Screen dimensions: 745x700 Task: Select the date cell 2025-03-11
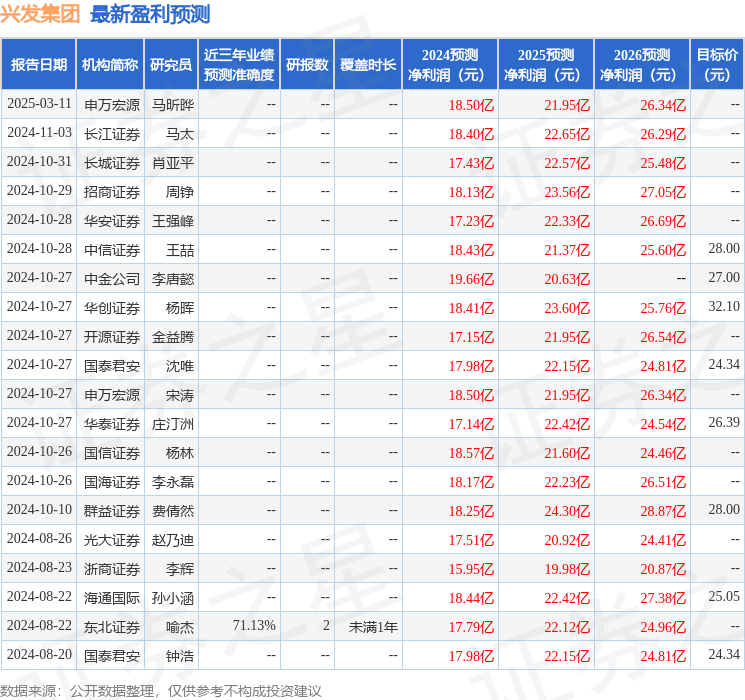(39, 104)
